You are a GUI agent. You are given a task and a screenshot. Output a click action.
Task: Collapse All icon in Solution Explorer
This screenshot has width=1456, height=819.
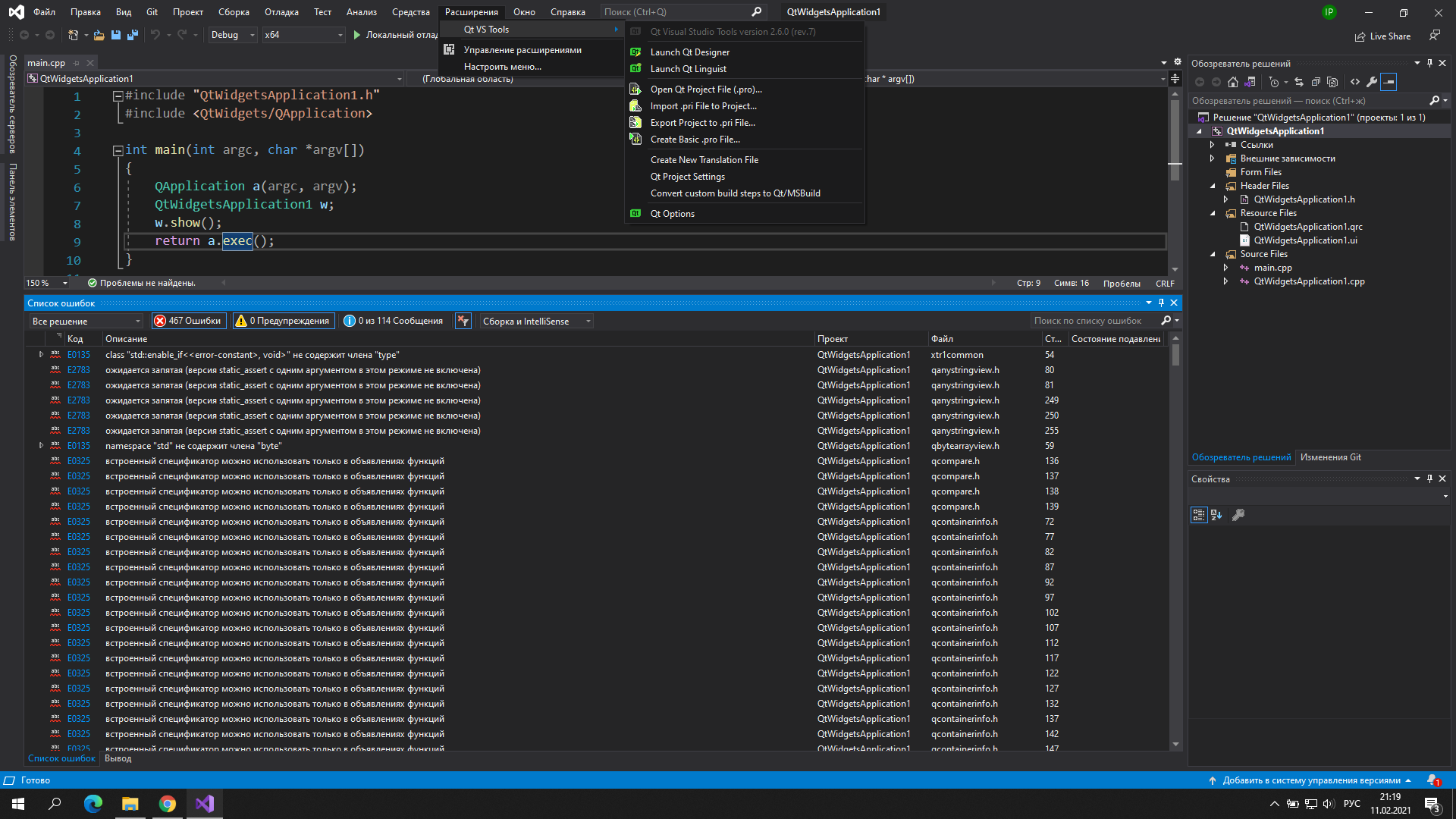coord(1316,82)
